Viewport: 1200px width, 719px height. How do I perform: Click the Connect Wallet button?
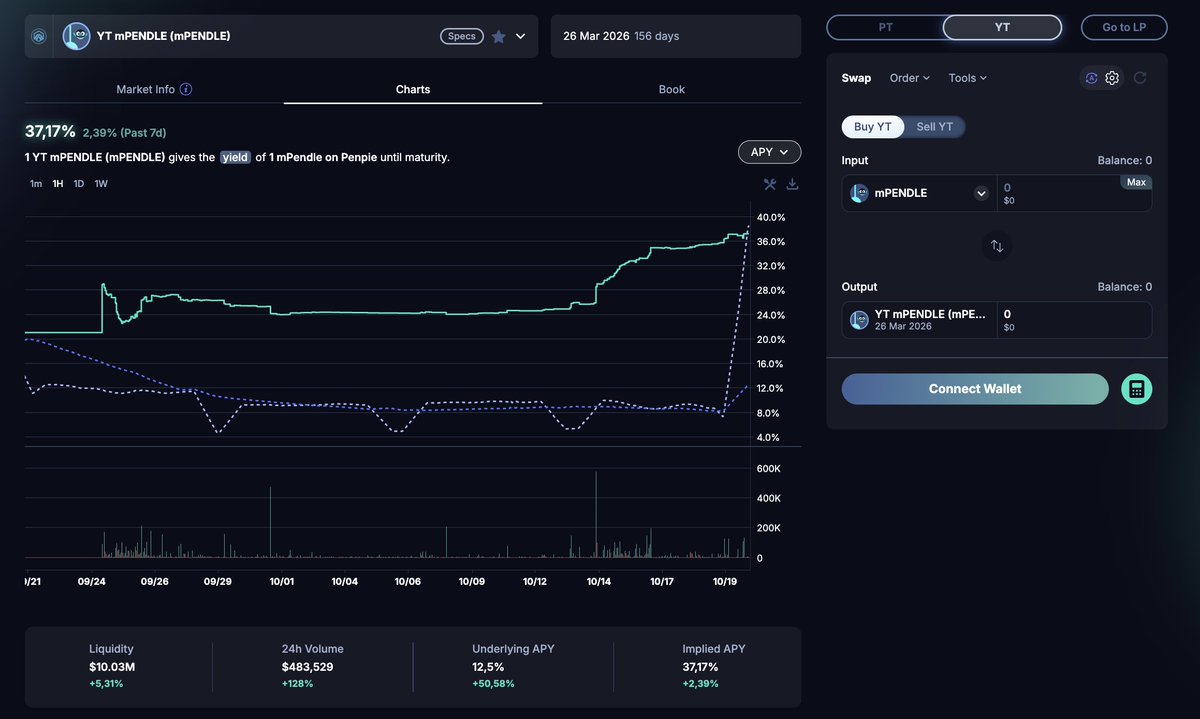975,389
